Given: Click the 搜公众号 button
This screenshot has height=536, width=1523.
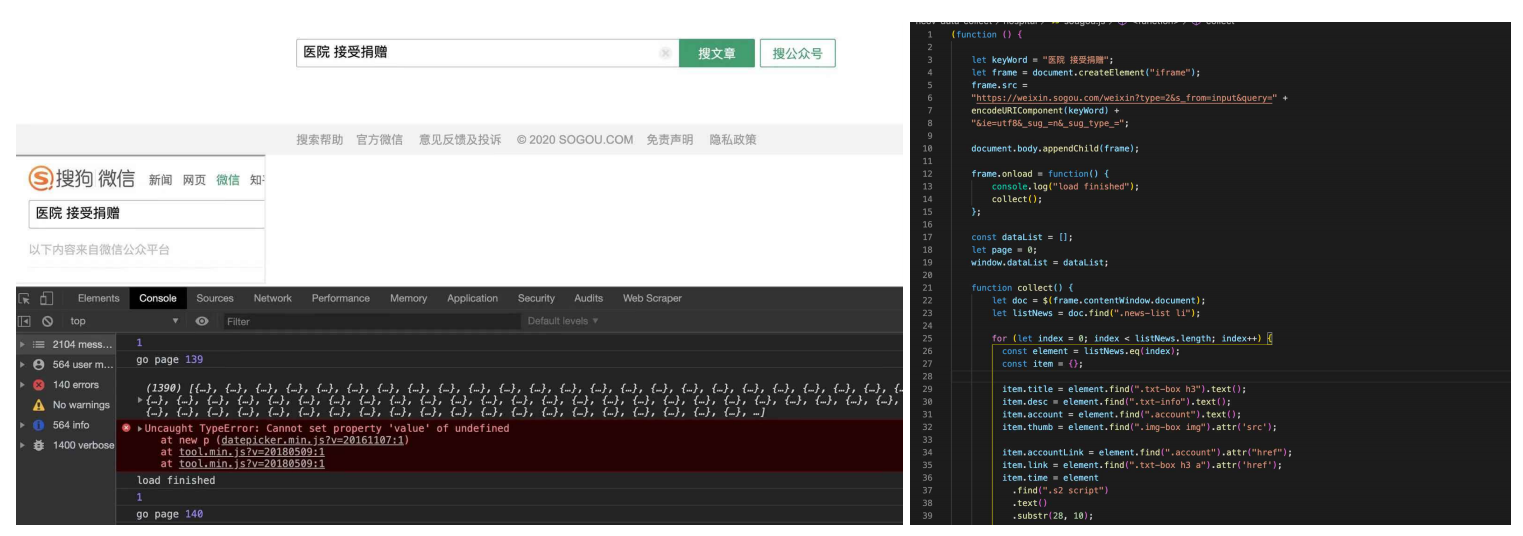Looking at the screenshot, I should click(x=797, y=53).
